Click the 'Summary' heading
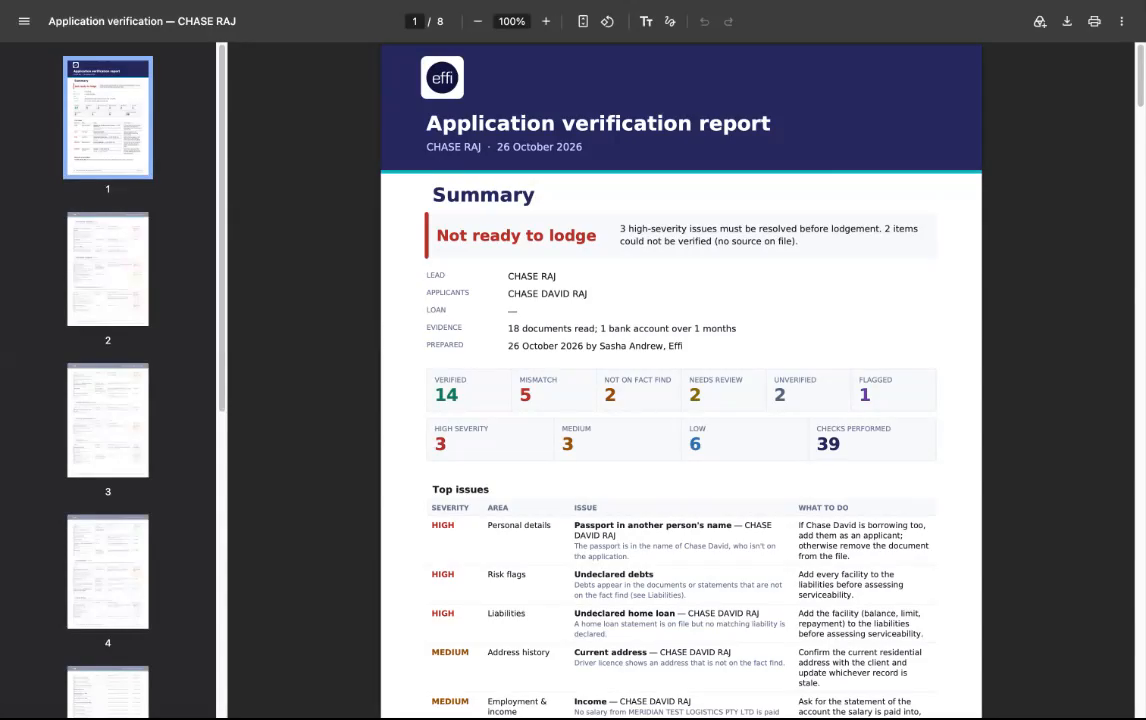This screenshot has height=720, width=1146. pyautogui.click(x=483, y=194)
